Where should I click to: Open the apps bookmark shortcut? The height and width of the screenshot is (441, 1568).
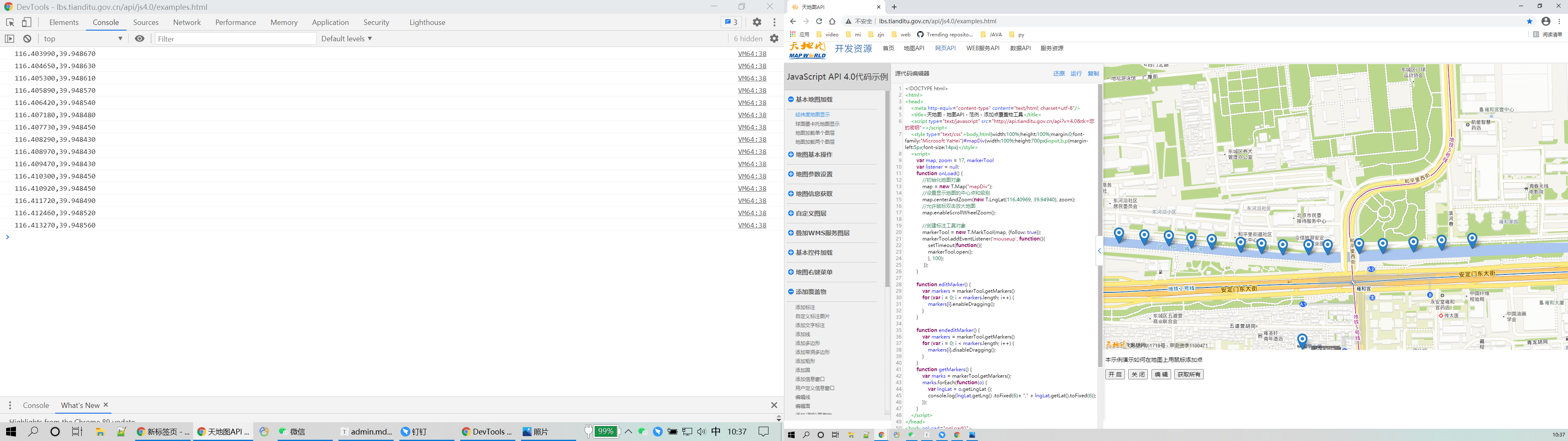pos(800,35)
